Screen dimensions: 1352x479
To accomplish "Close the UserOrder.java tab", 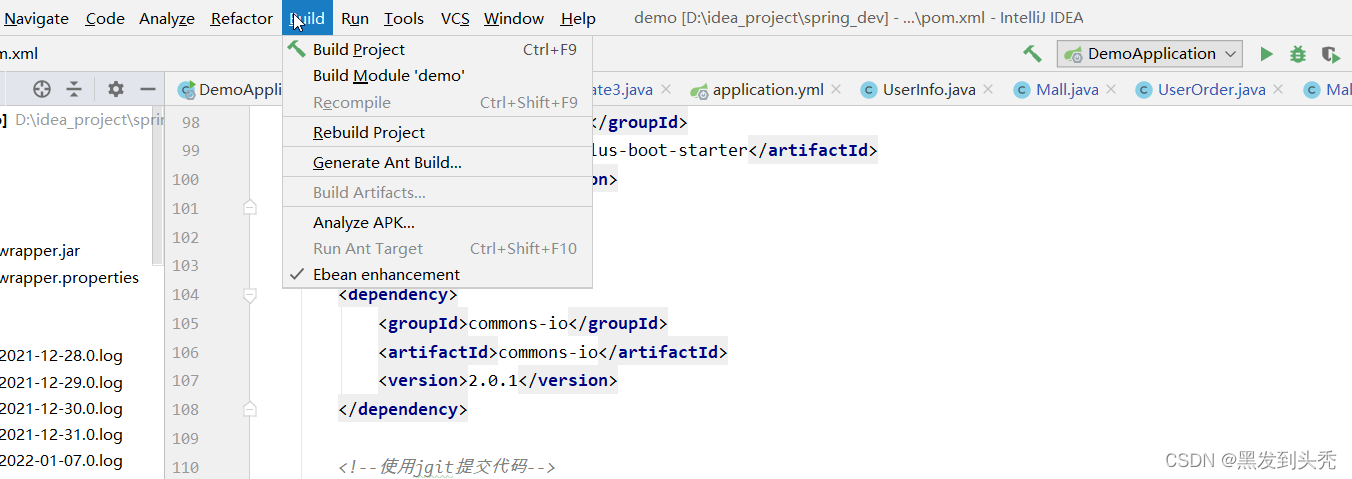I will point(1278,90).
